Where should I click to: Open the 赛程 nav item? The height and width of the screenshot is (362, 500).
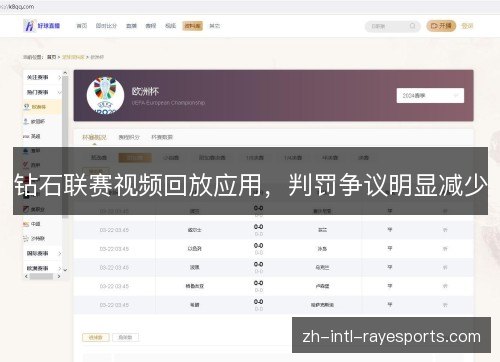pyautogui.click(x=151, y=26)
